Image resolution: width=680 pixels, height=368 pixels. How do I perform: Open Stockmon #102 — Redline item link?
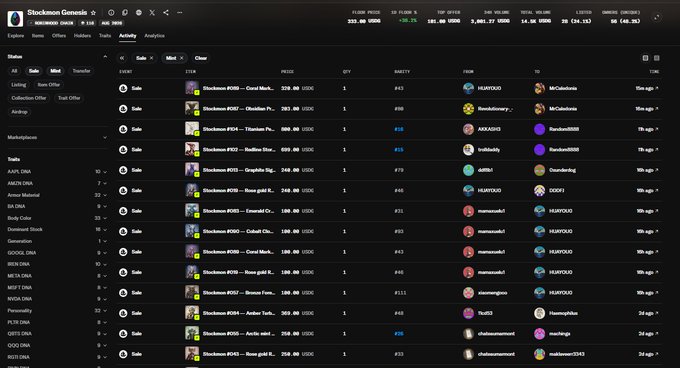pyautogui.click(x=239, y=150)
